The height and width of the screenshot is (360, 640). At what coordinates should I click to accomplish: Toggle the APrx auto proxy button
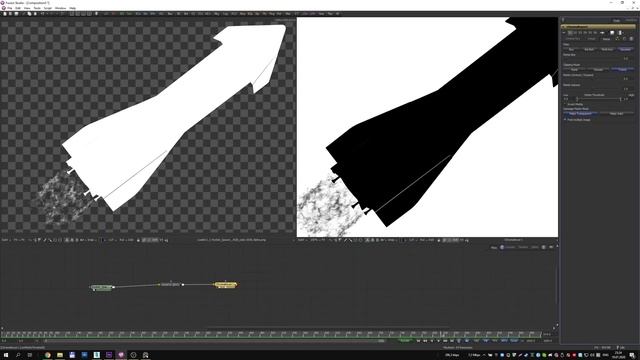tap(504, 341)
